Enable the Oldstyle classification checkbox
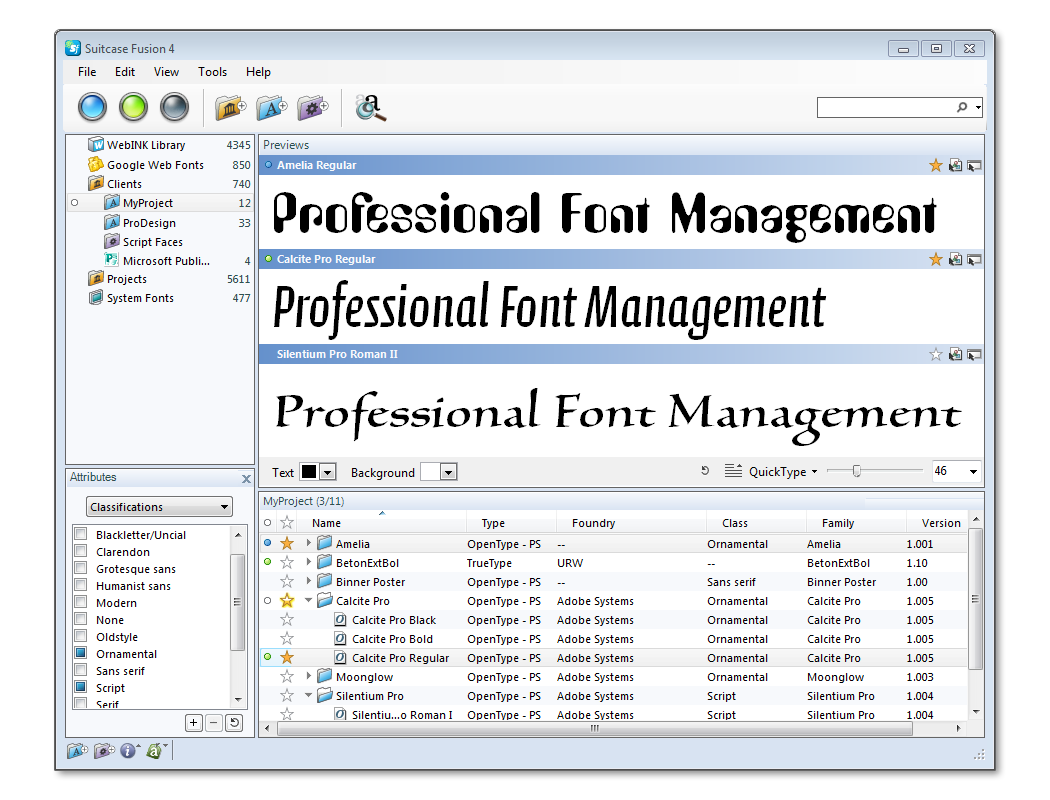1050x800 pixels. coord(80,637)
